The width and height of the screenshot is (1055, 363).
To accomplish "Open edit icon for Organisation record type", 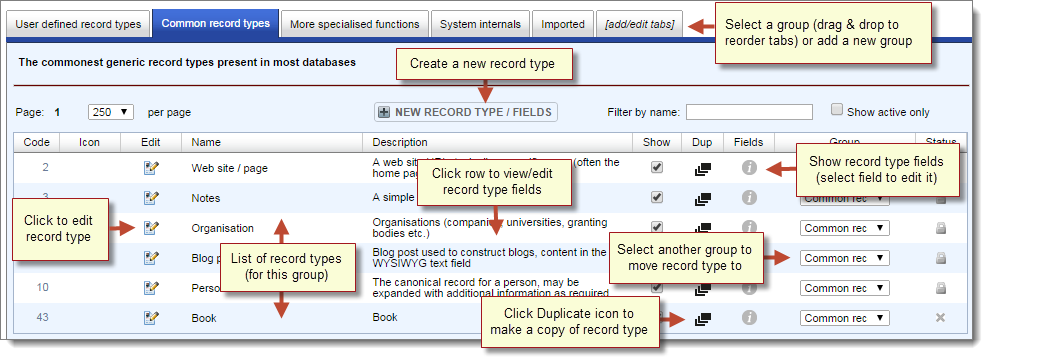I will click(151, 228).
